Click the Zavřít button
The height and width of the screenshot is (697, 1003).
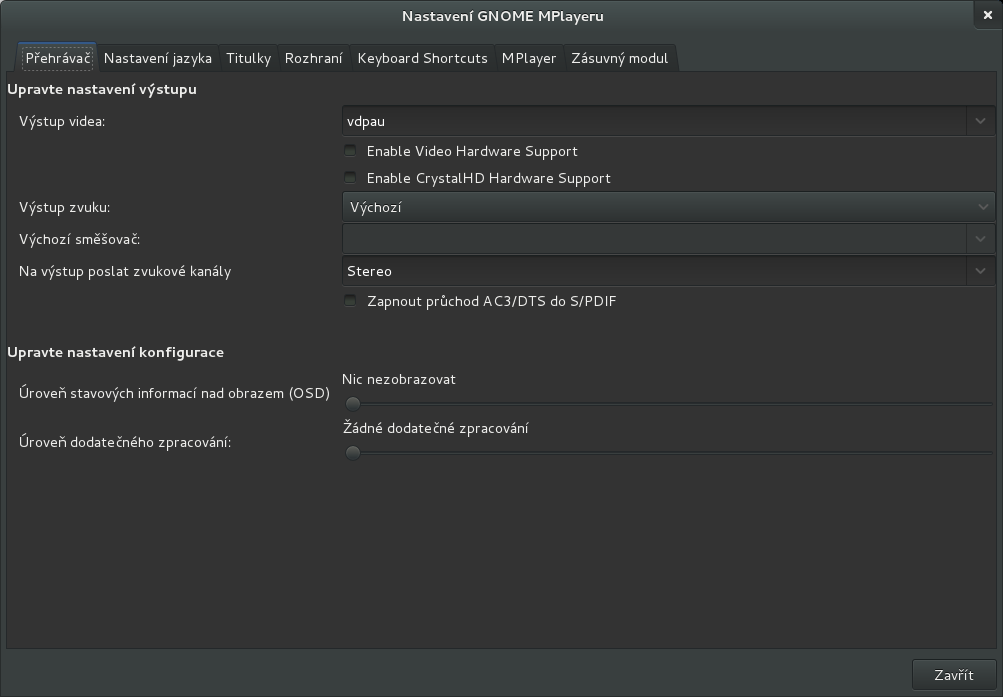[x=954, y=675]
